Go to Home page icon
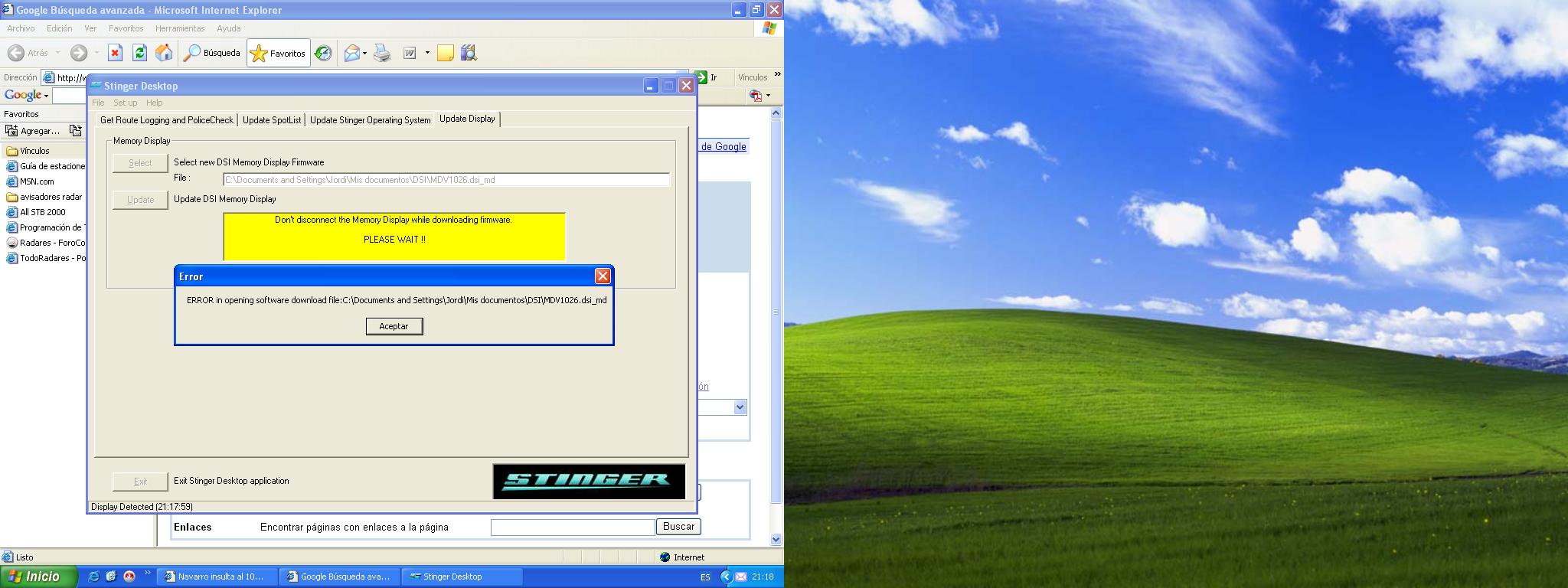Screen dimensions: 1568x588 (x=164, y=53)
